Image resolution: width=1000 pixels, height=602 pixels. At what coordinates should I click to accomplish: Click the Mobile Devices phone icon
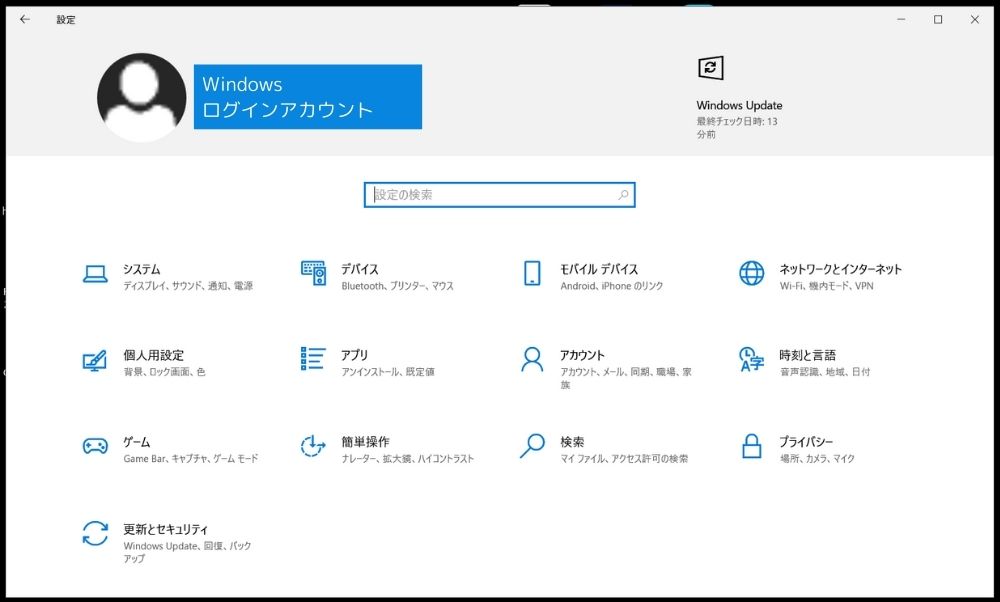click(x=532, y=273)
